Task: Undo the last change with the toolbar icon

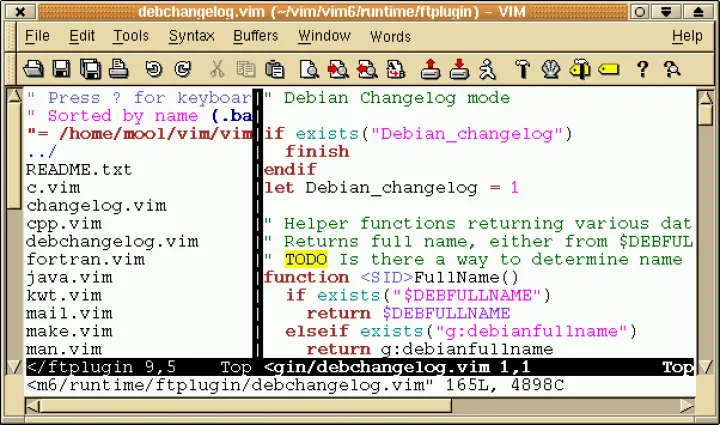Action: [x=153, y=69]
